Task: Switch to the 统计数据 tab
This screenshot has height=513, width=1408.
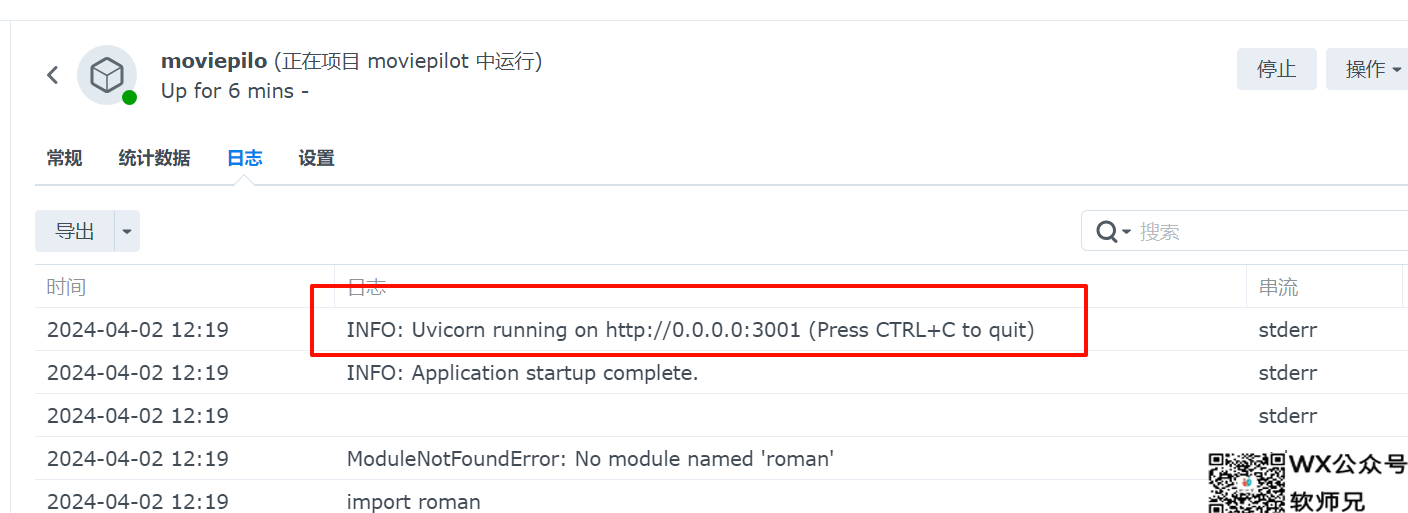Action: 154,158
